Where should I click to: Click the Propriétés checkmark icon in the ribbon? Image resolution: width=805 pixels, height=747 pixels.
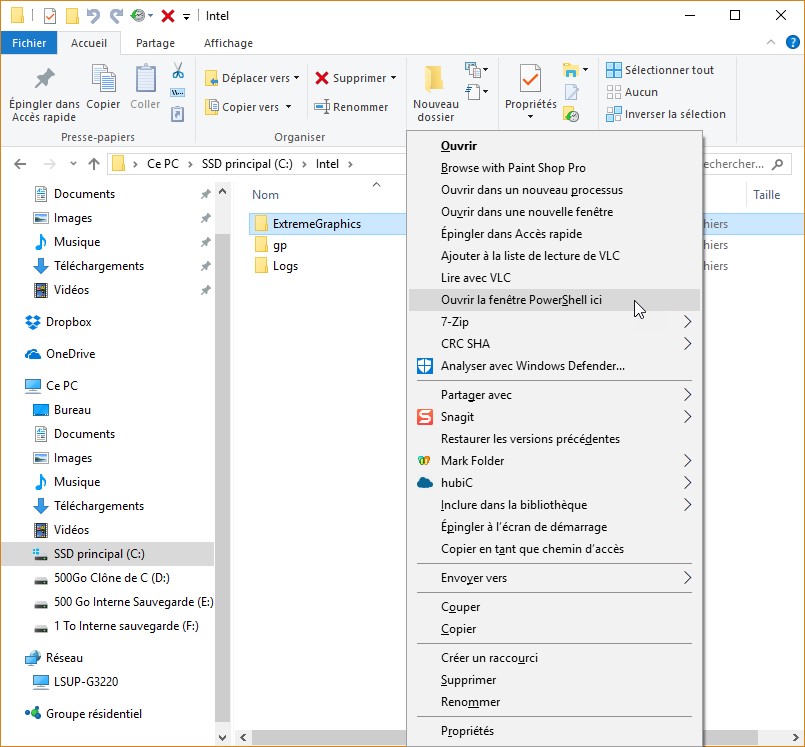point(530,79)
